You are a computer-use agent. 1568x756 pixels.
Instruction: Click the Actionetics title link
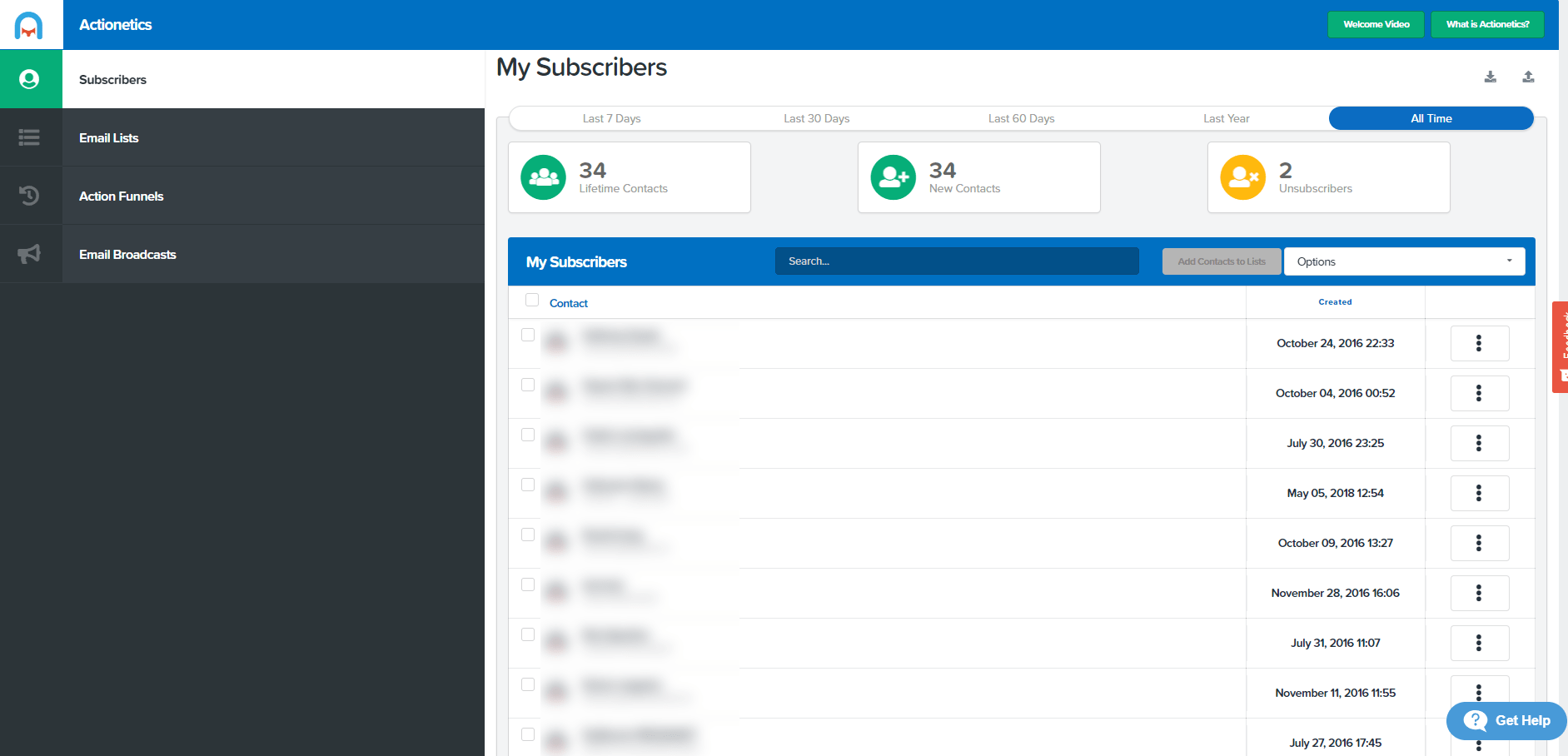click(116, 25)
